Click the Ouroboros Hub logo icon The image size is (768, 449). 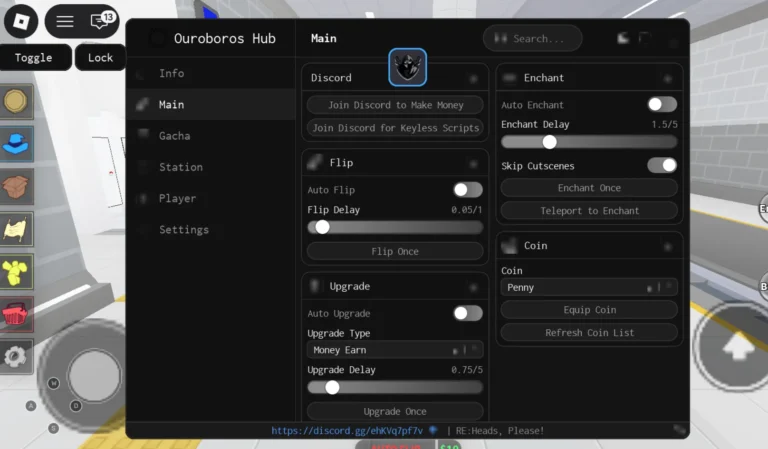pos(157,38)
